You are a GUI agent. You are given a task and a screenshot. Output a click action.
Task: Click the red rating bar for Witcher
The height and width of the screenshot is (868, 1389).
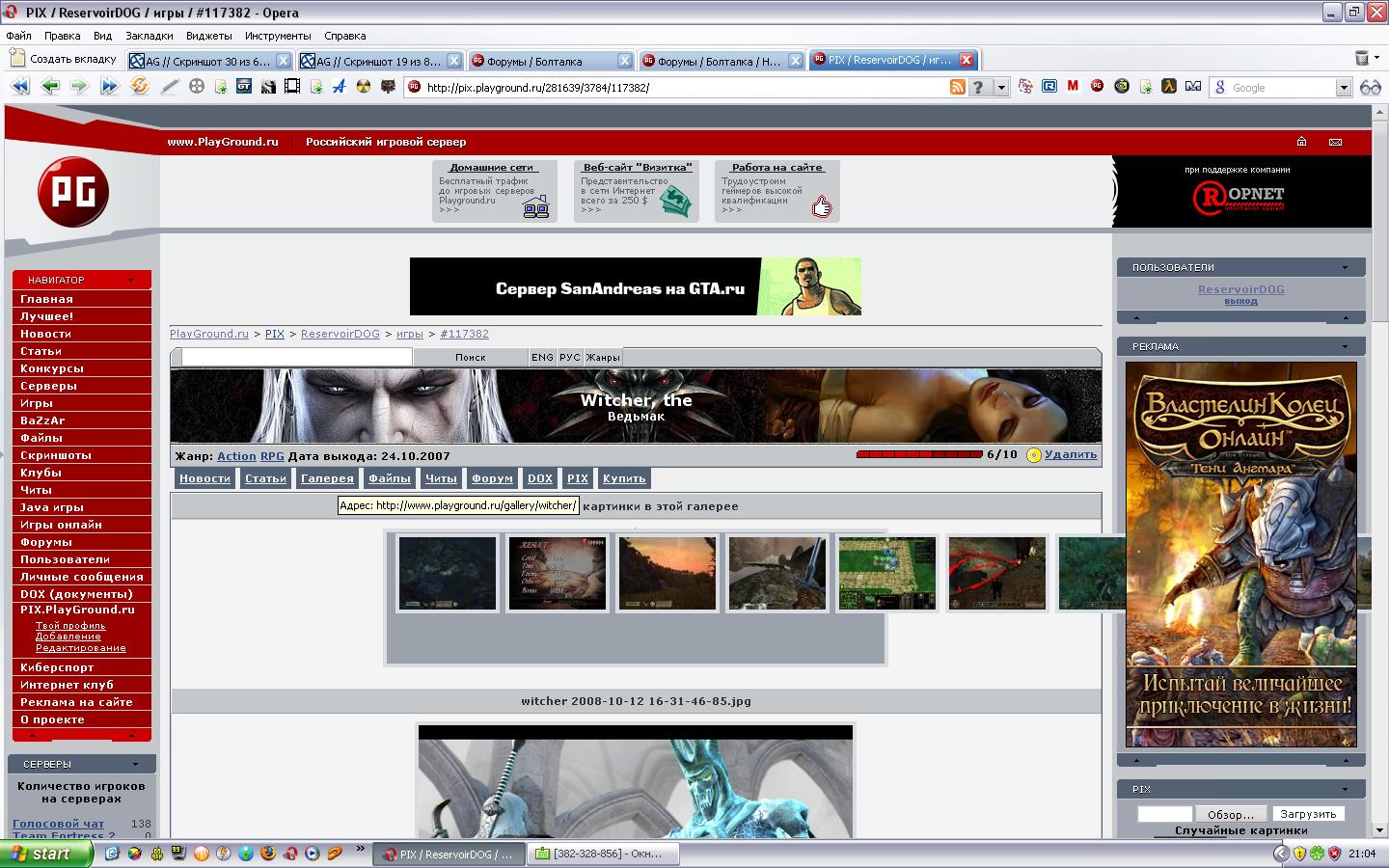[x=918, y=454]
